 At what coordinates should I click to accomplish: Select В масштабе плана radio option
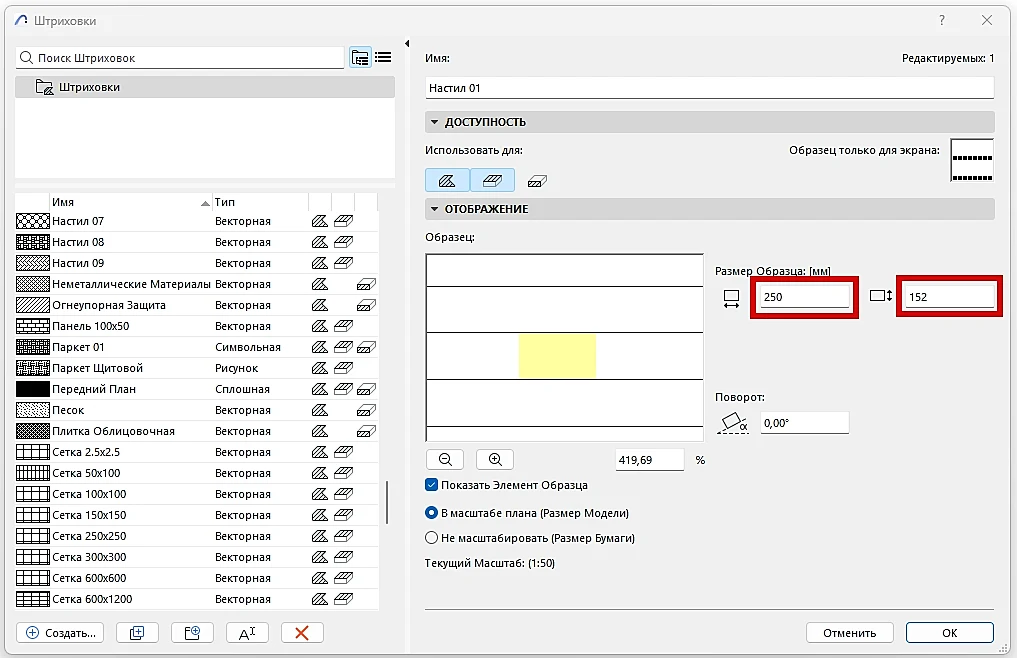click(x=431, y=513)
